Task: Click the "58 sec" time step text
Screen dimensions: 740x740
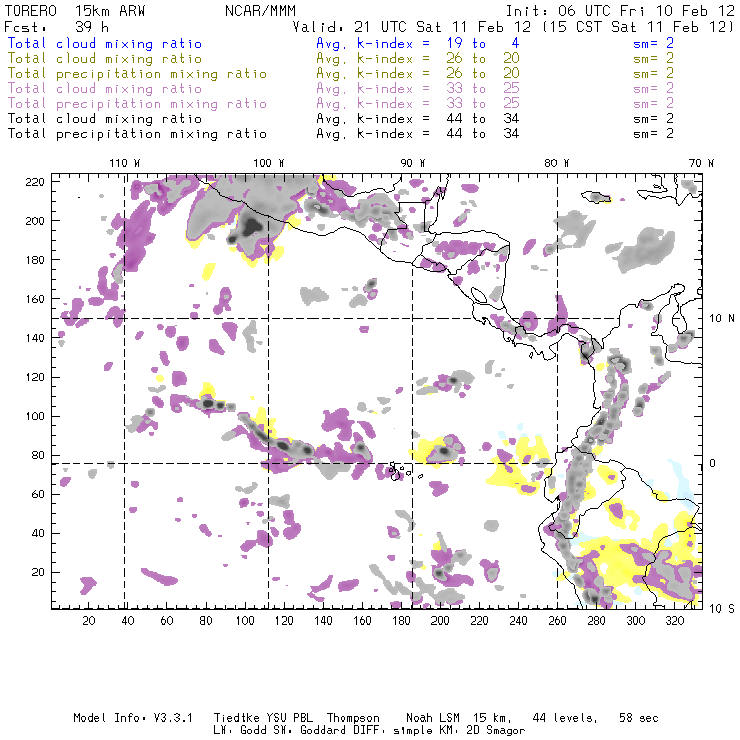Action: [x=639, y=718]
